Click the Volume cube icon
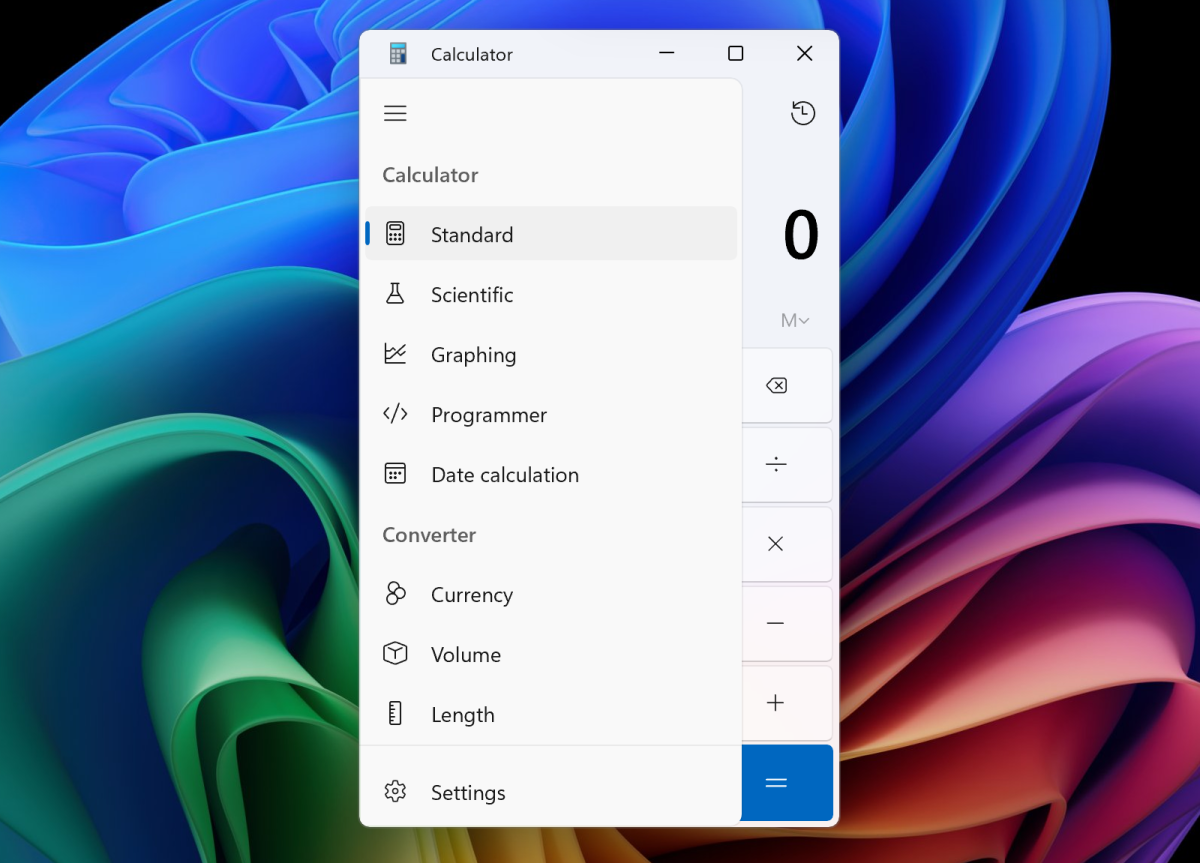Screen dimensions: 1200x863 pyautogui.click(x=395, y=654)
